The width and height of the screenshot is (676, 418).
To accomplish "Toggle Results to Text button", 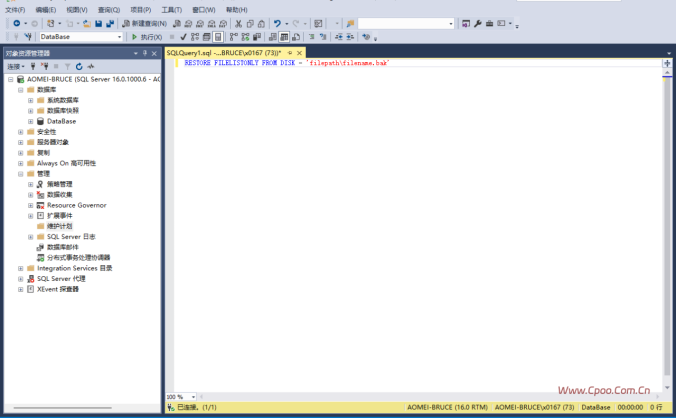I will [x=272, y=37].
